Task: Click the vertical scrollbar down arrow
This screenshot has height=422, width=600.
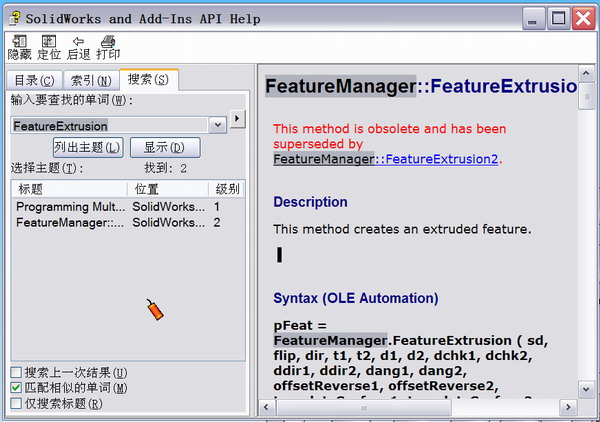Action: click(586, 389)
